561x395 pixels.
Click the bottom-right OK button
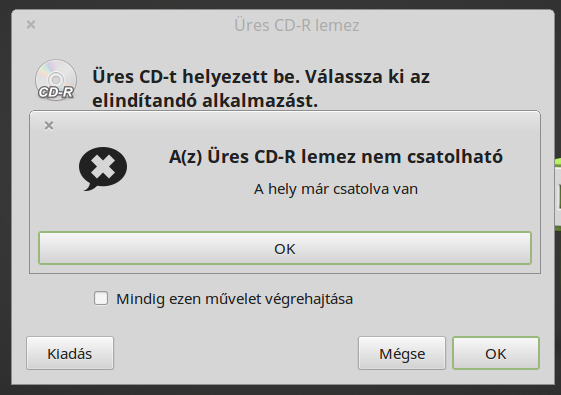pos(496,353)
